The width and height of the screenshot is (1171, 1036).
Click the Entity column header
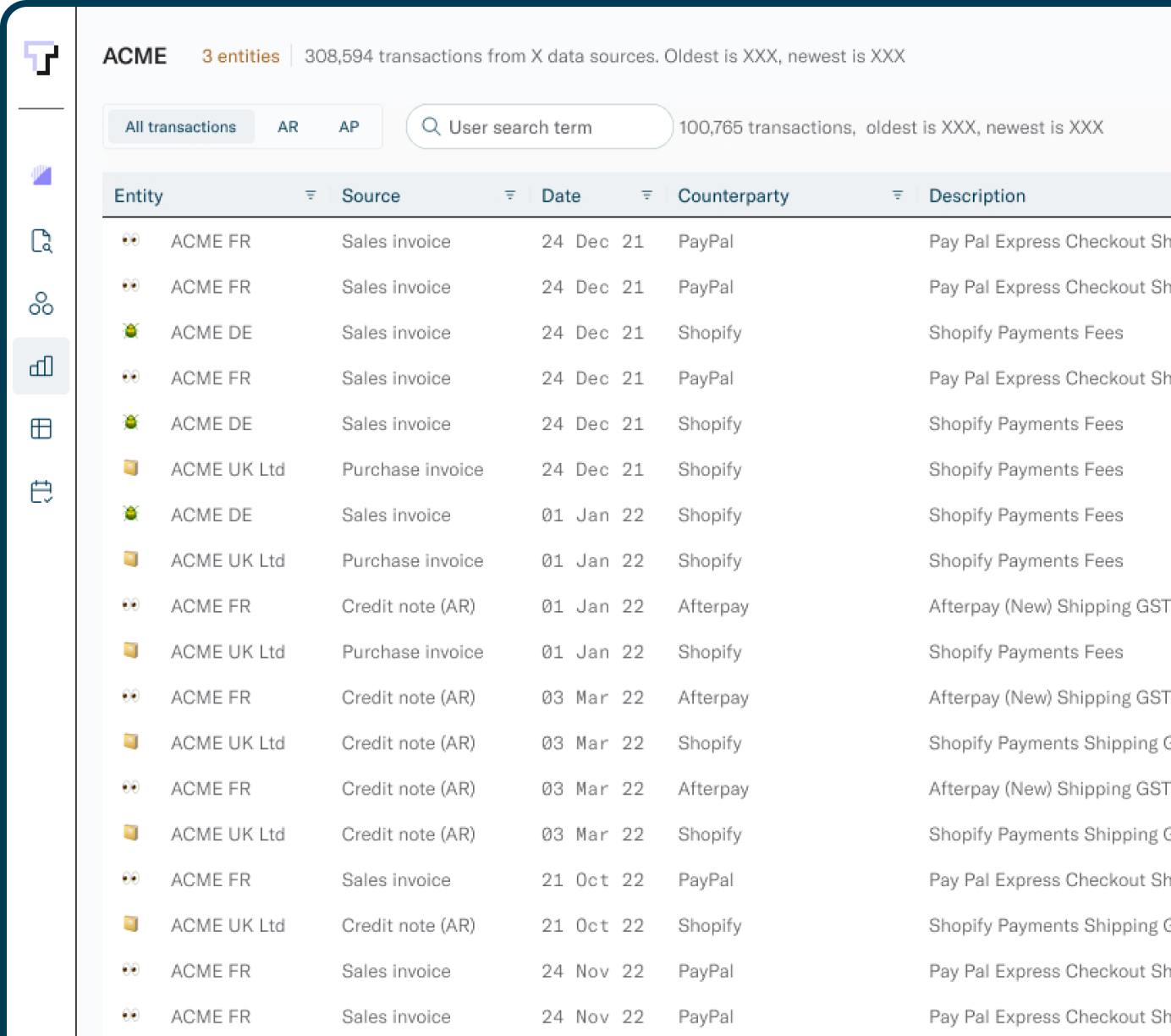tap(139, 196)
